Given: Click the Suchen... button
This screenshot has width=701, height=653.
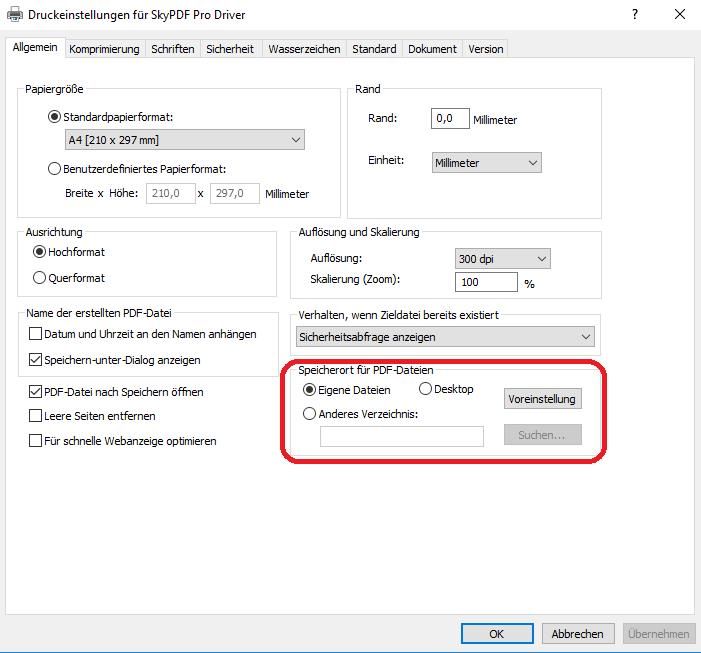Looking at the screenshot, I should click(x=543, y=435).
